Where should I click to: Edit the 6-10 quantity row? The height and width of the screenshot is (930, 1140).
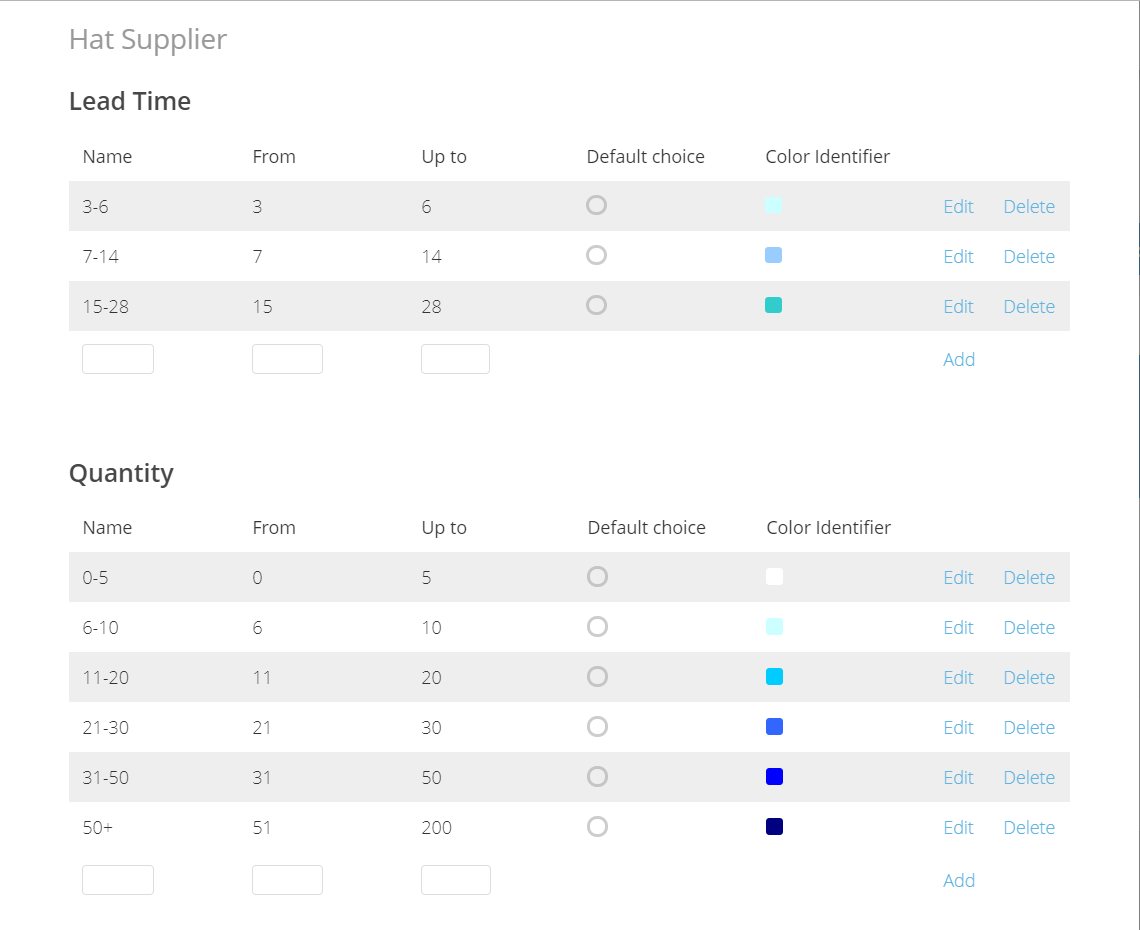pyautogui.click(x=958, y=628)
